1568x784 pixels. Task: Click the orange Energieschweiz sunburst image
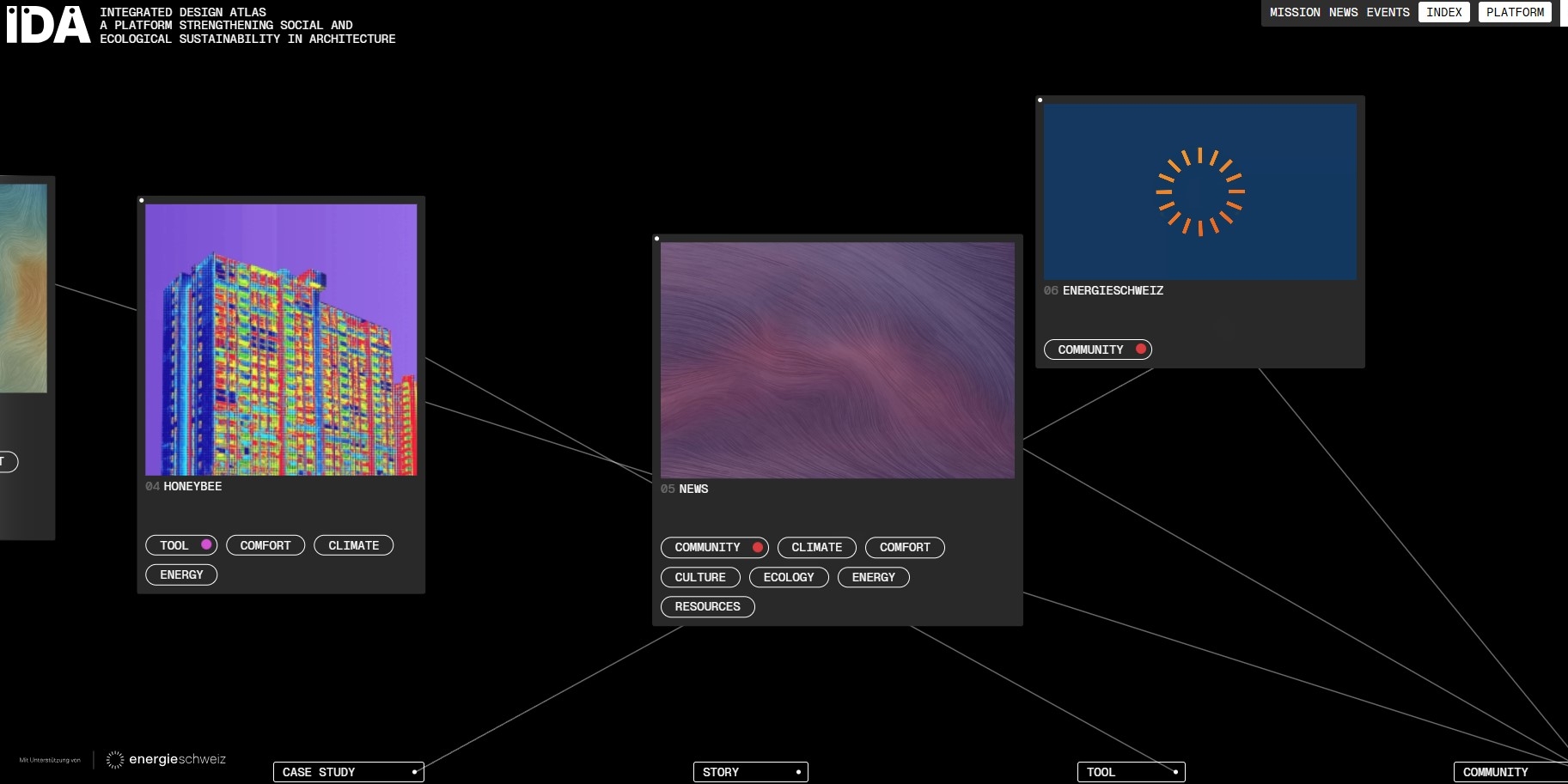click(x=1199, y=191)
